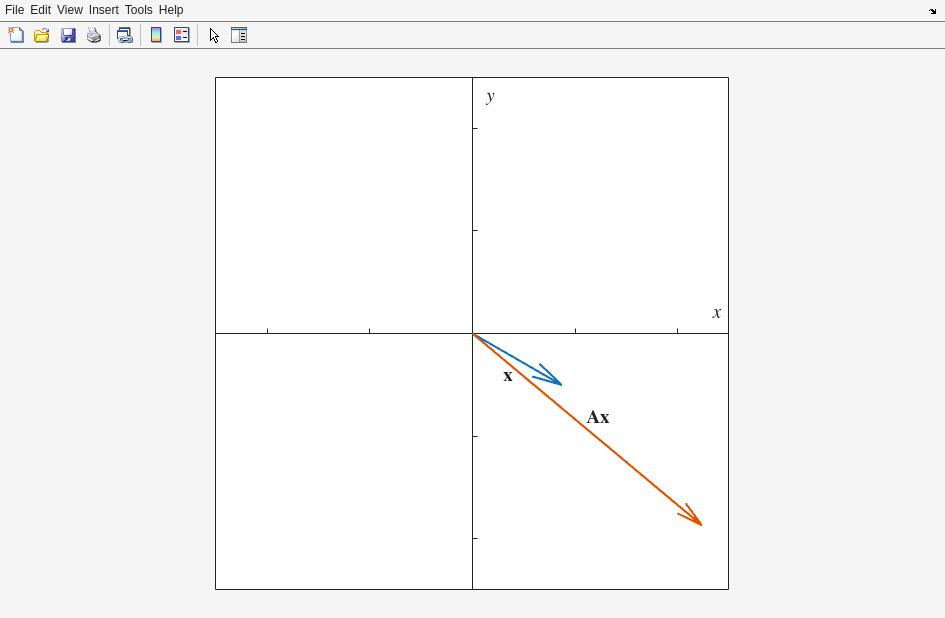This screenshot has height=618, width=945.
Task: Open the File menu
Action: click(x=14, y=10)
